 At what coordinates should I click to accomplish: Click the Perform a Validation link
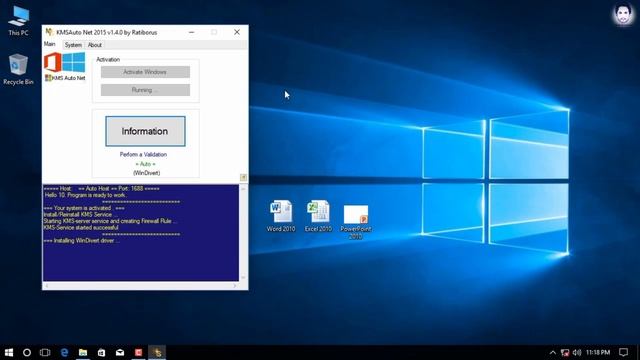click(x=143, y=154)
